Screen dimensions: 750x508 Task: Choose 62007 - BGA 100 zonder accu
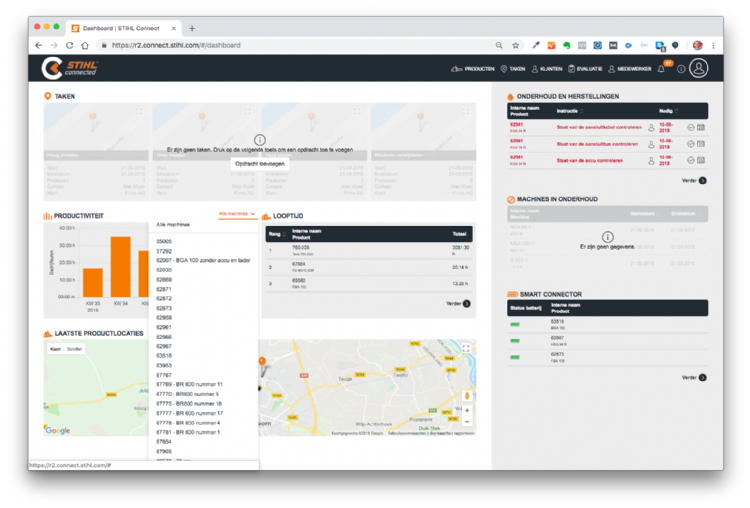[x=203, y=260]
